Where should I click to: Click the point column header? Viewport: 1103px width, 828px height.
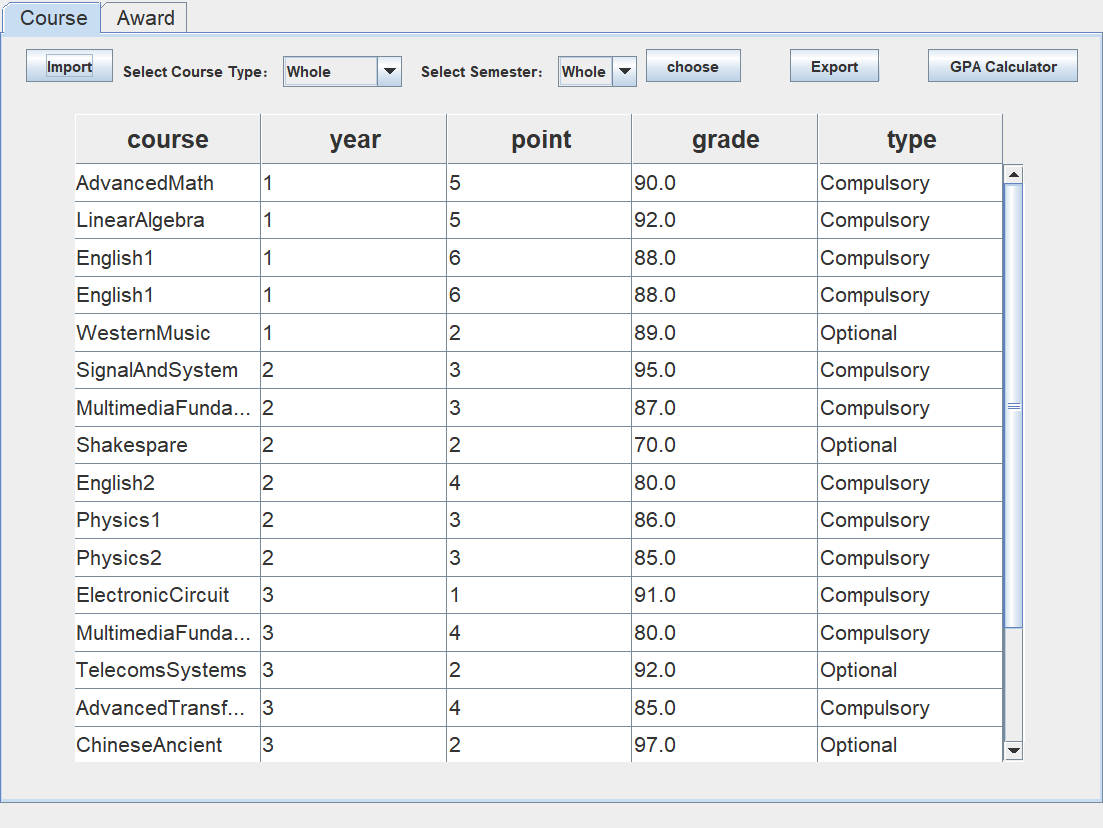[540, 140]
